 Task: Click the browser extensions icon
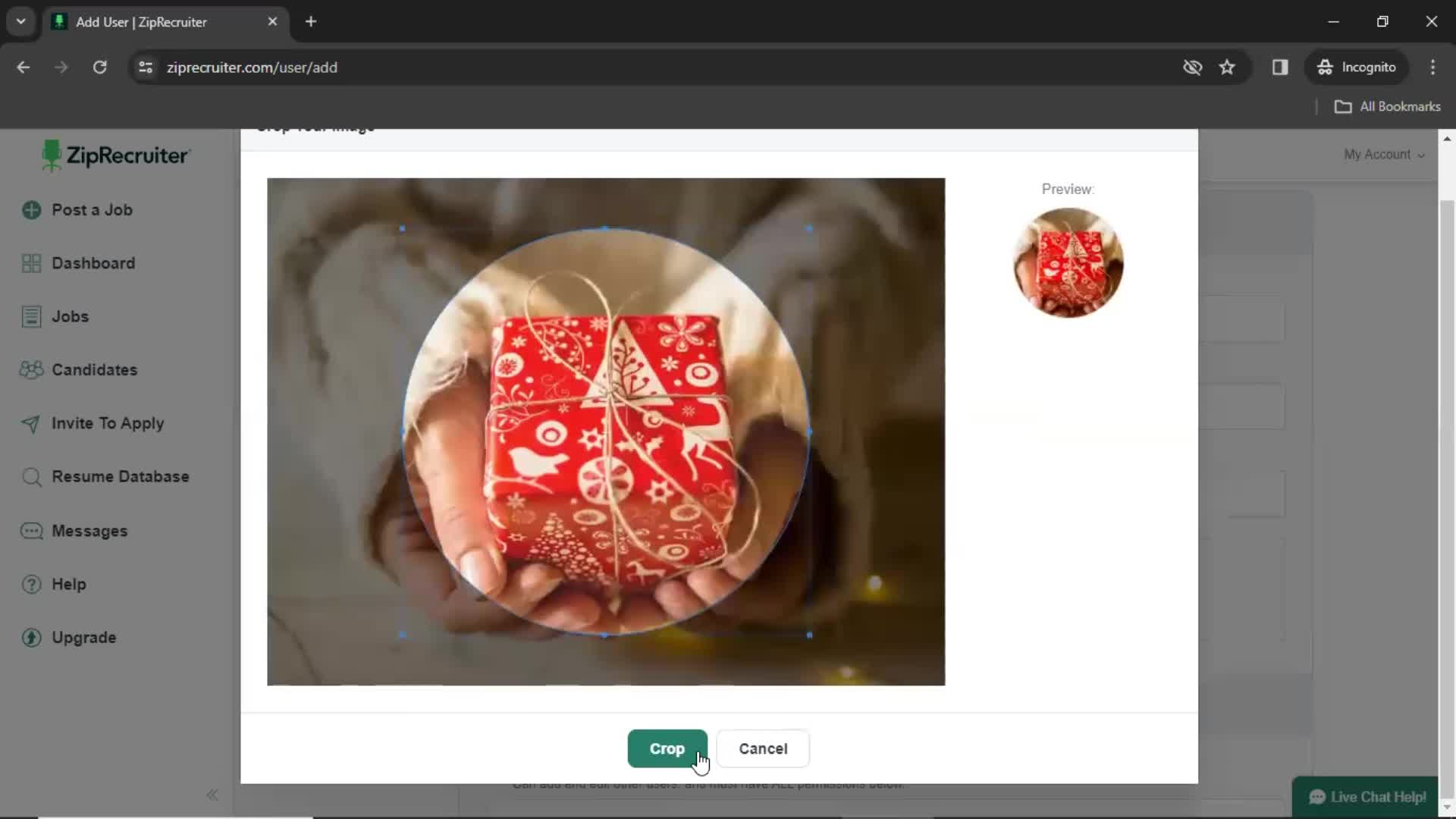(1280, 67)
